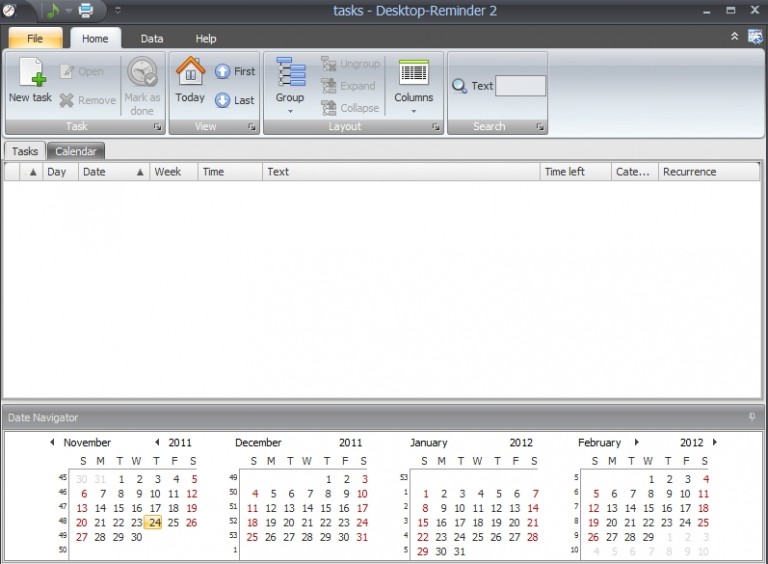Sort by the Time column header
This screenshot has height=564, width=768.
(x=230, y=172)
